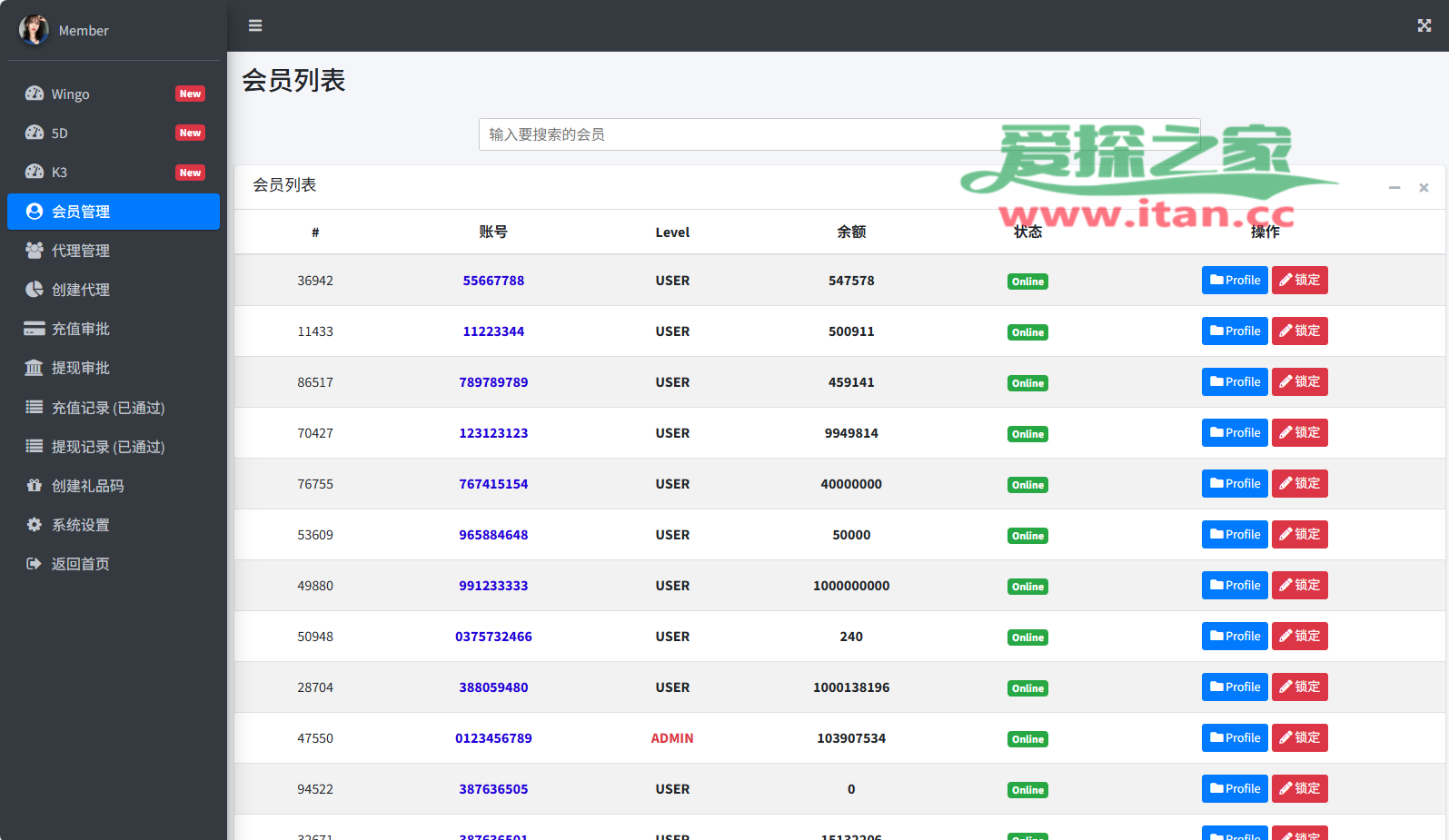
Task: Open 系统设置 system settings
Action: (80, 525)
